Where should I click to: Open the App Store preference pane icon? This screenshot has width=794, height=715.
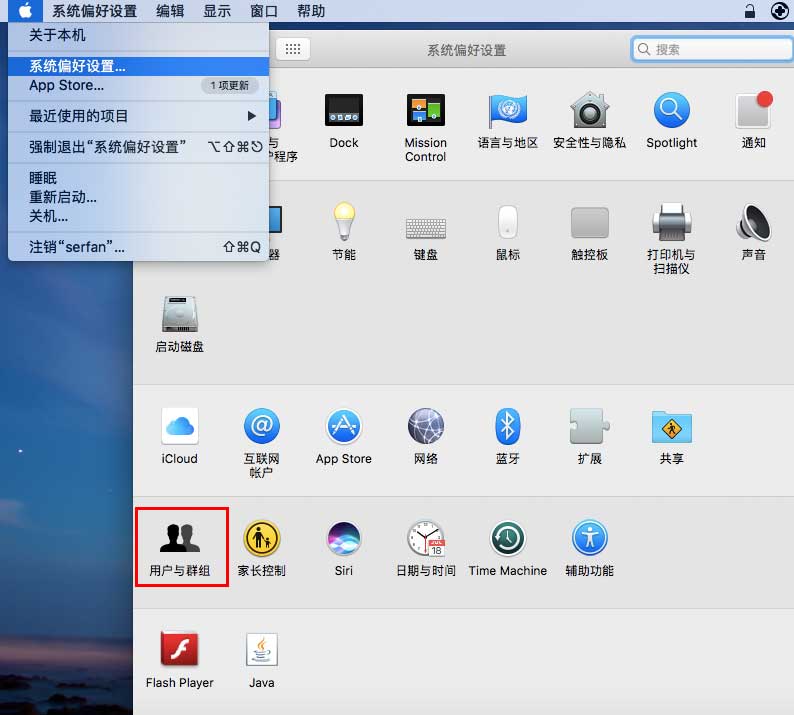point(344,426)
